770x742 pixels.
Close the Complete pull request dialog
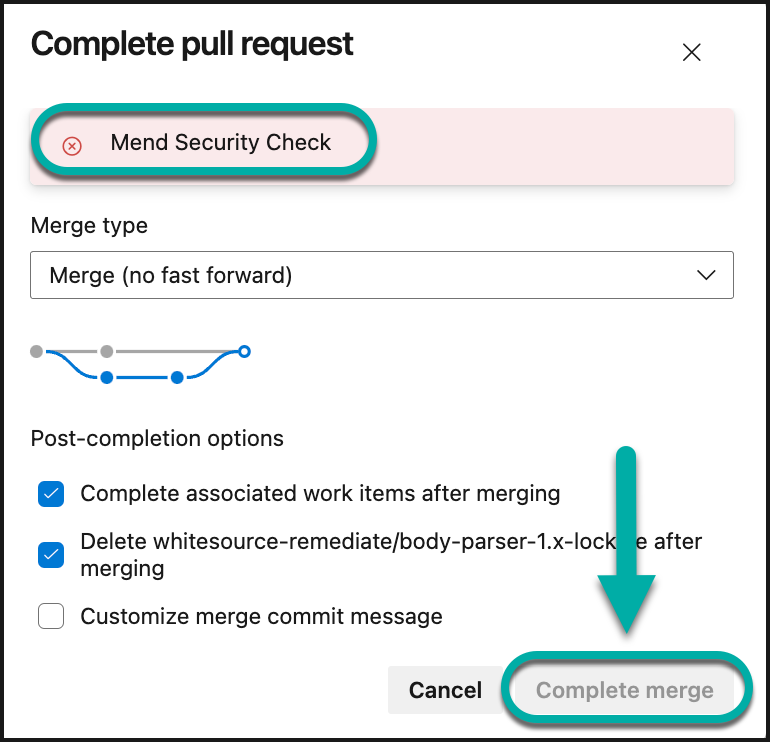click(691, 53)
